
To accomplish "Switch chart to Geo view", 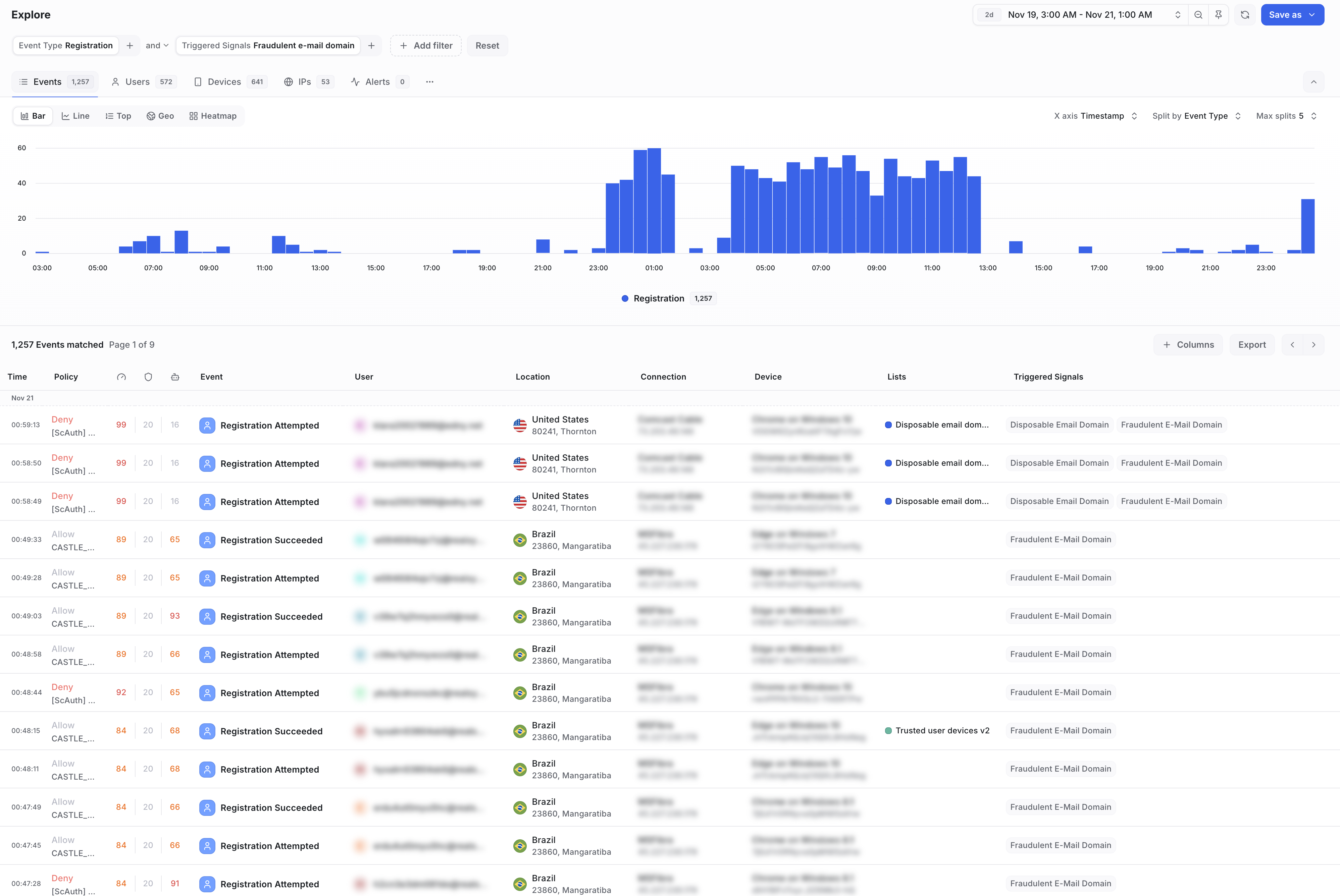I will [160, 116].
